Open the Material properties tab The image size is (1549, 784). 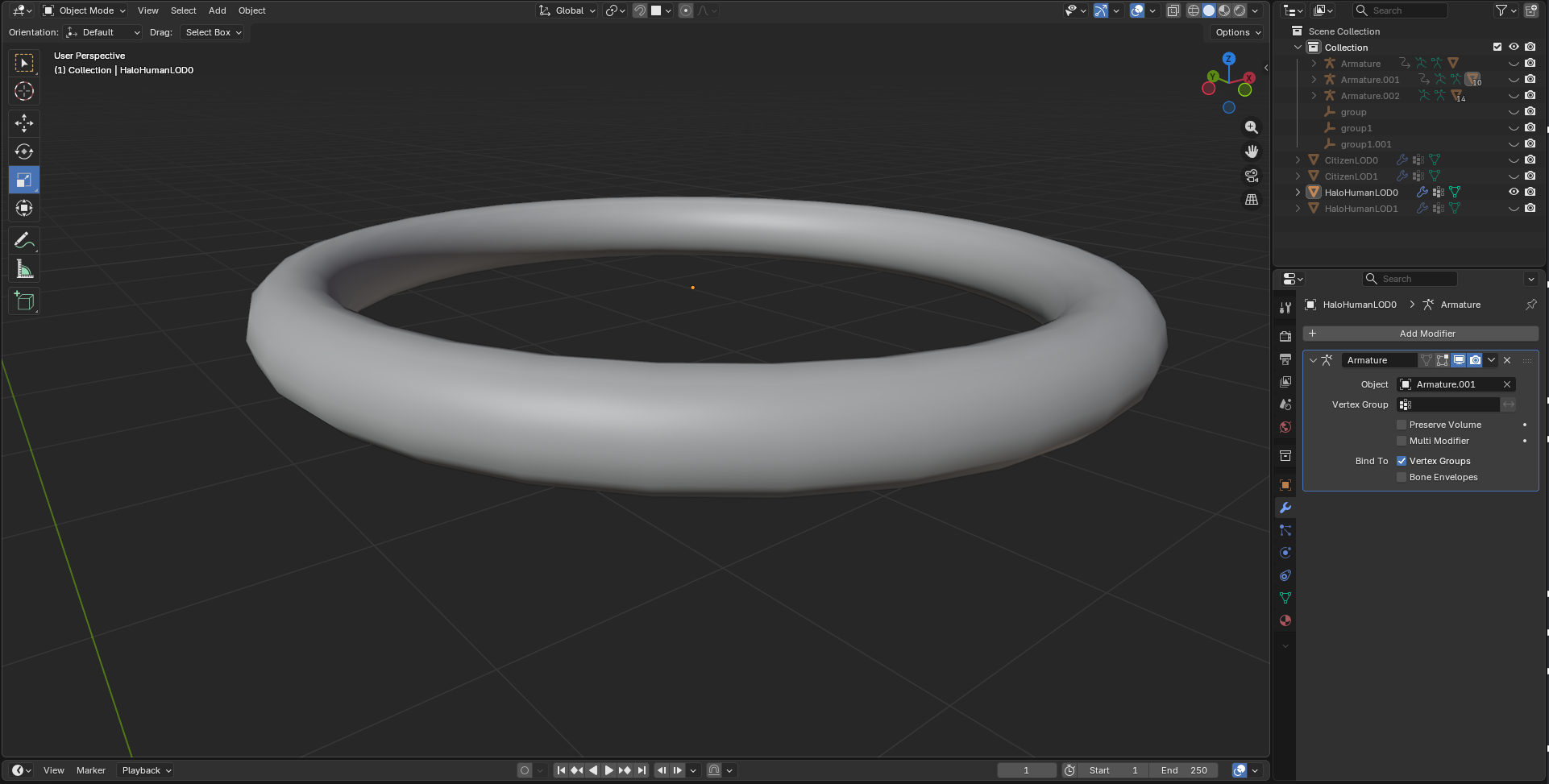click(1285, 620)
